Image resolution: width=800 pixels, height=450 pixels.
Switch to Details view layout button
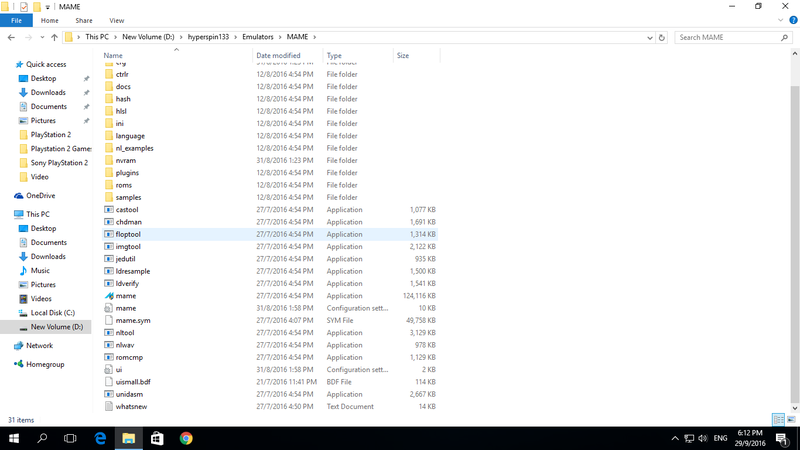[779, 419]
